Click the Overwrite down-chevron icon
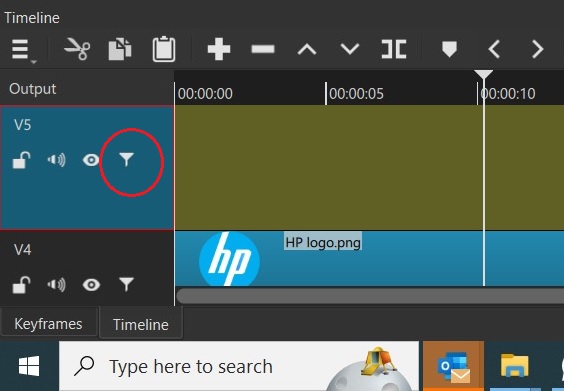Viewport: 564px width, 391px height. [350, 49]
